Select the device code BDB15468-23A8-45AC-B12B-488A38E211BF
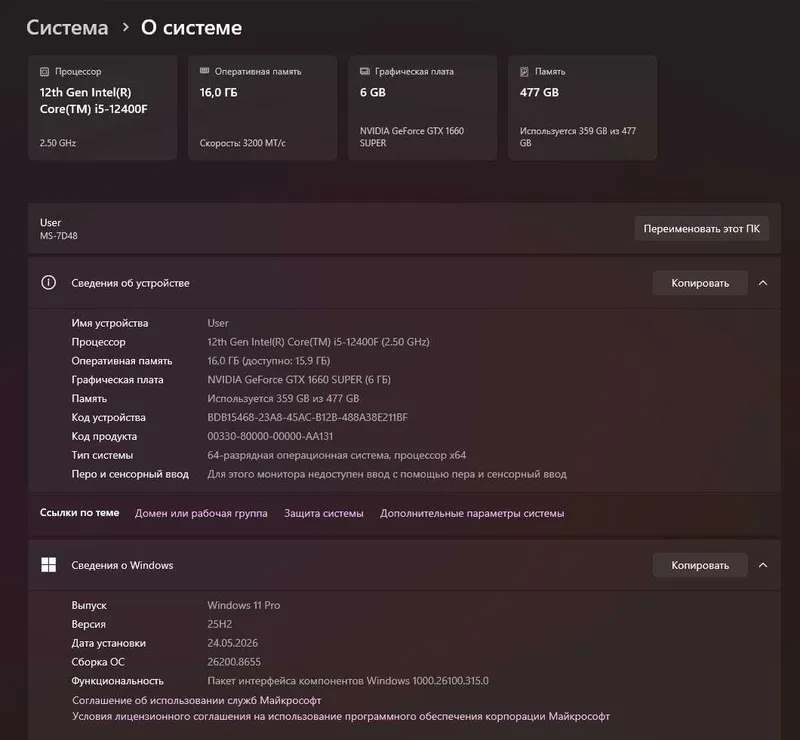 click(x=307, y=417)
